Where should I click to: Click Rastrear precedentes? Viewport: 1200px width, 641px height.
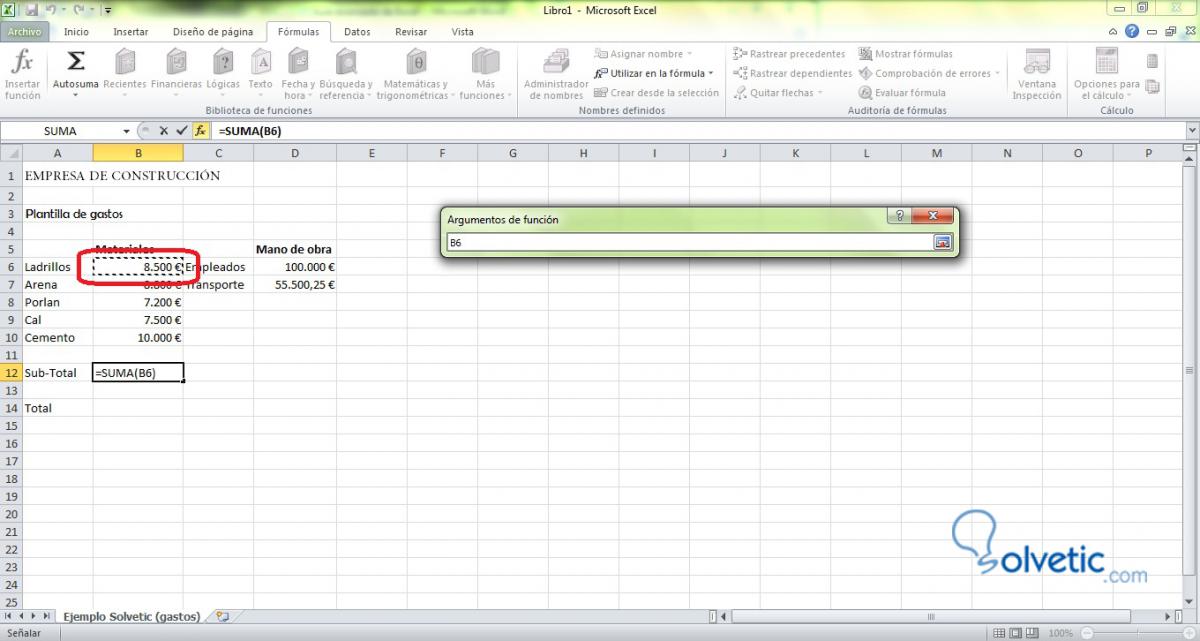(x=789, y=54)
